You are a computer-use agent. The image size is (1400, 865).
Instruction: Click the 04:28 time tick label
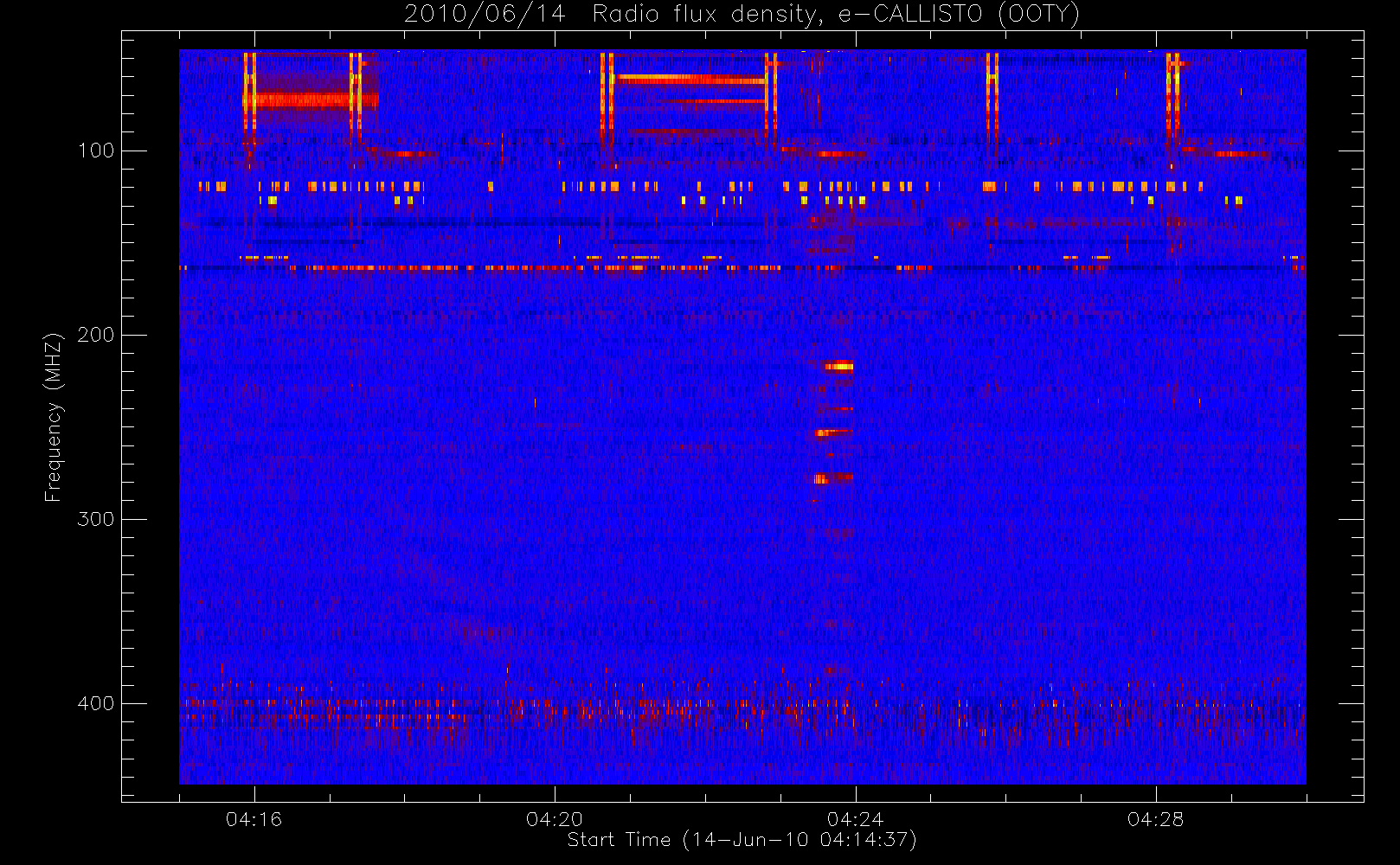[x=1155, y=819]
